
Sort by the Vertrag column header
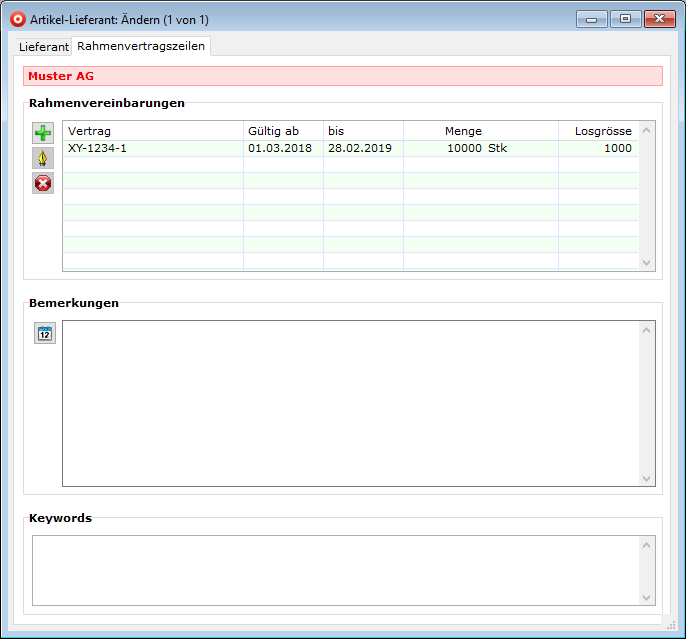(152, 131)
